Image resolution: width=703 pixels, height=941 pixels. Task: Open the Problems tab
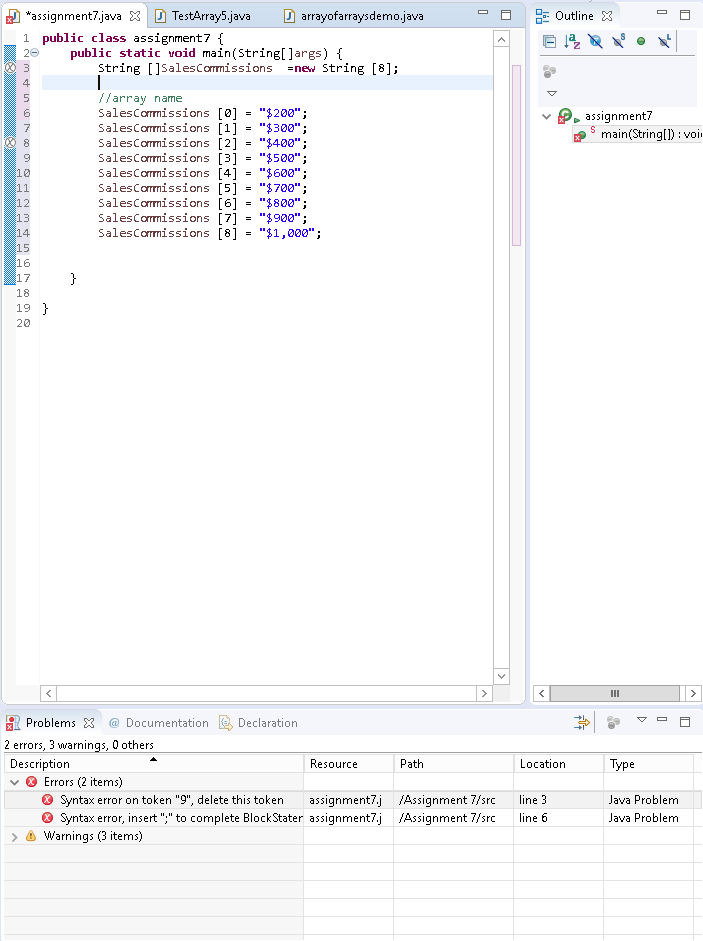pos(50,723)
